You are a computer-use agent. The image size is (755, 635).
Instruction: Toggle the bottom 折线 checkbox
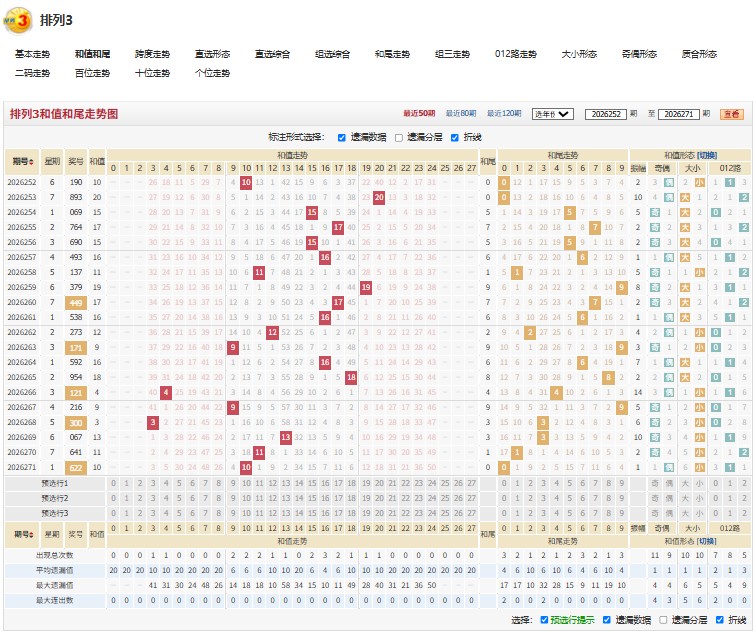pos(719,620)
